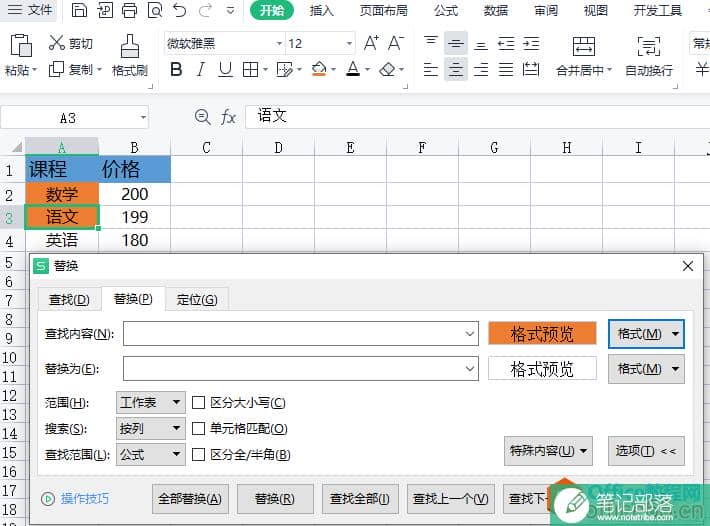Click the Format Painter (格式刷) icon
Image resolution: width=710 pixels, height=526 pixels.
point(130,46)
